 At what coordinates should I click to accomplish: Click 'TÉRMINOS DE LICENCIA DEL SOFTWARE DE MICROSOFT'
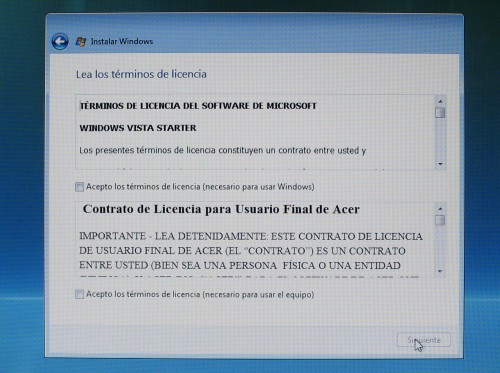(x=198, y=106)
